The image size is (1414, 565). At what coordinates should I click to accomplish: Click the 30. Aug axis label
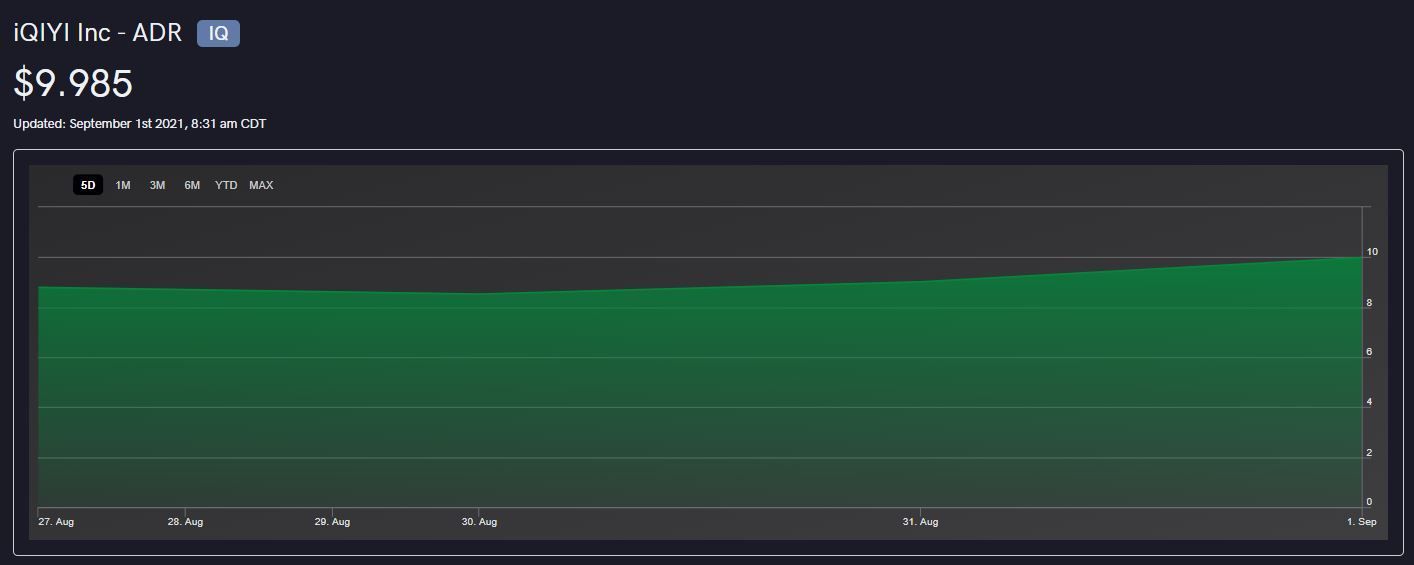coord(479,522)
